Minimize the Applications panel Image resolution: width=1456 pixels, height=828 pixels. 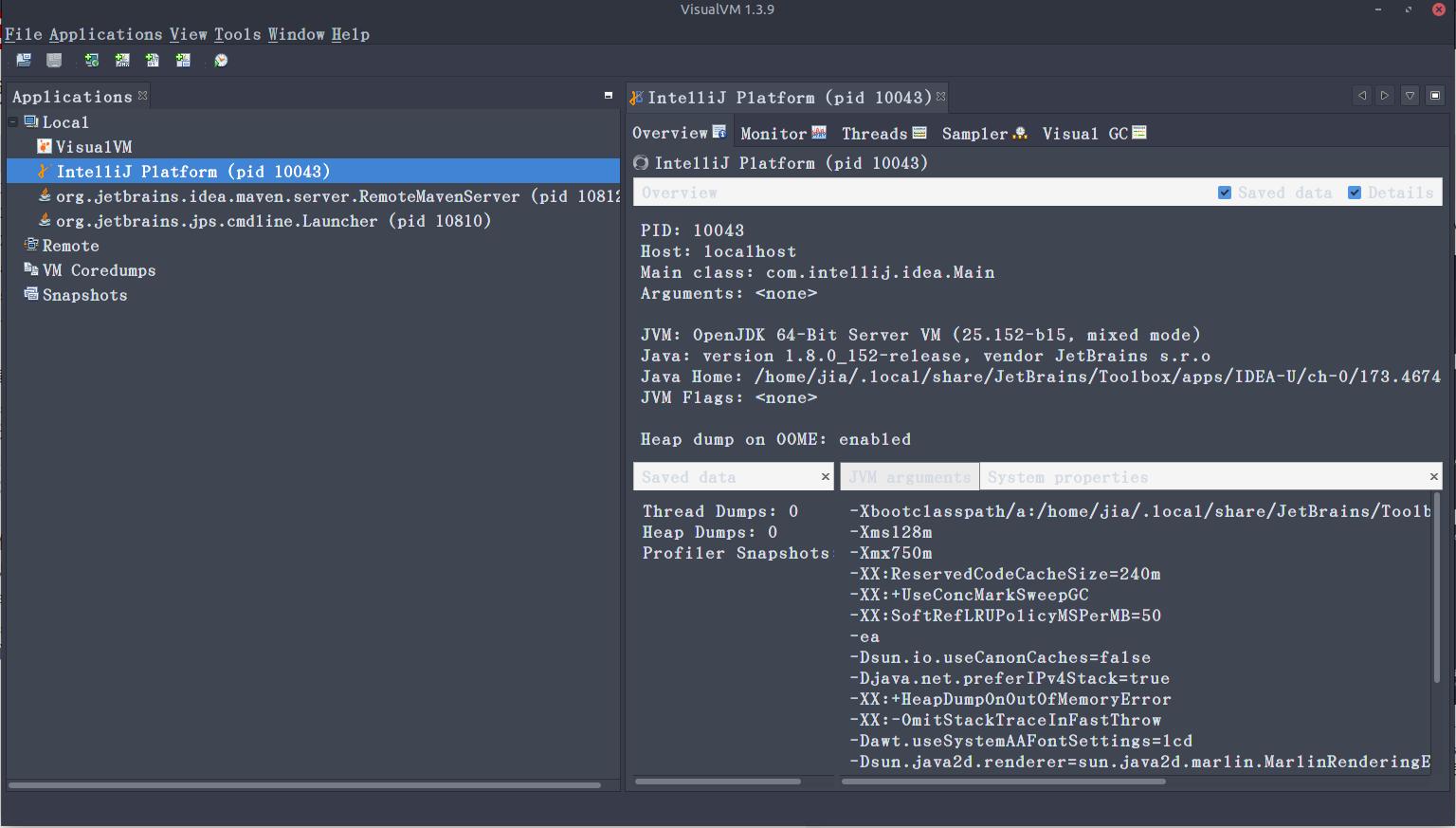pyautogui.click(x=609, y=96)
